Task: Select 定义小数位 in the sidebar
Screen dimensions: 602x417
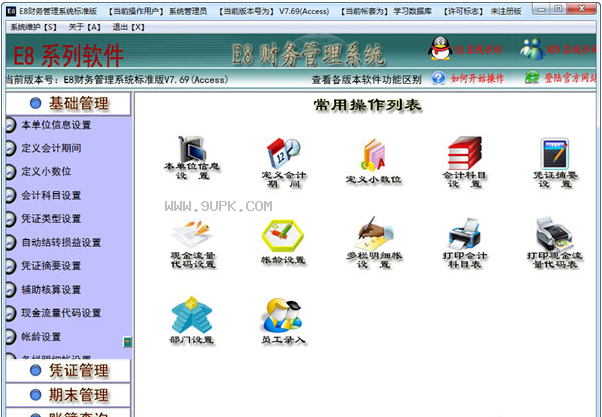Action: click(x=46, y=171)
